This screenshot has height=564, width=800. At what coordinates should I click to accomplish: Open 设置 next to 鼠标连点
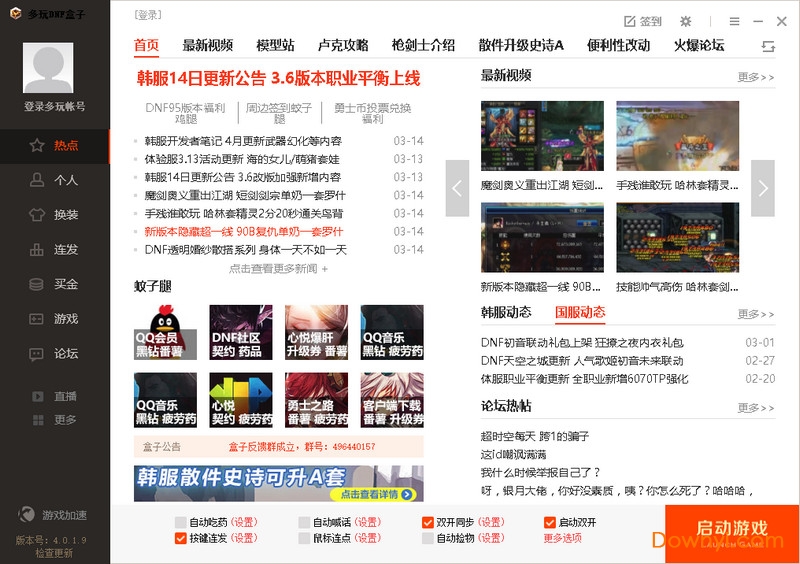(x=367, y=538)
